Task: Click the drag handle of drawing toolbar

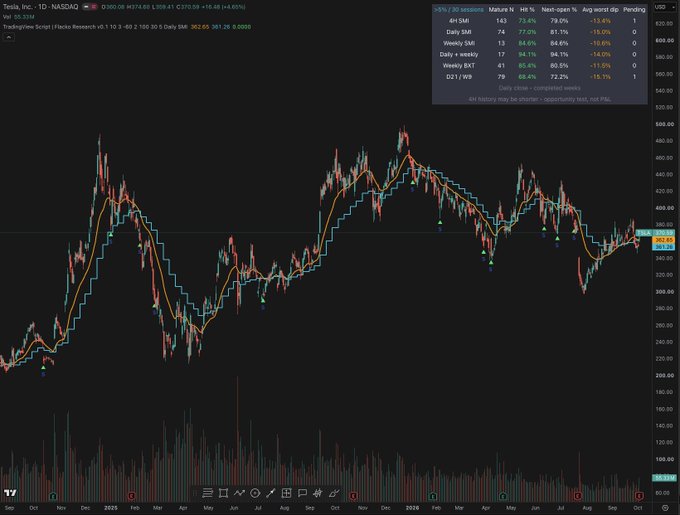Action: (x=195, y=493)
